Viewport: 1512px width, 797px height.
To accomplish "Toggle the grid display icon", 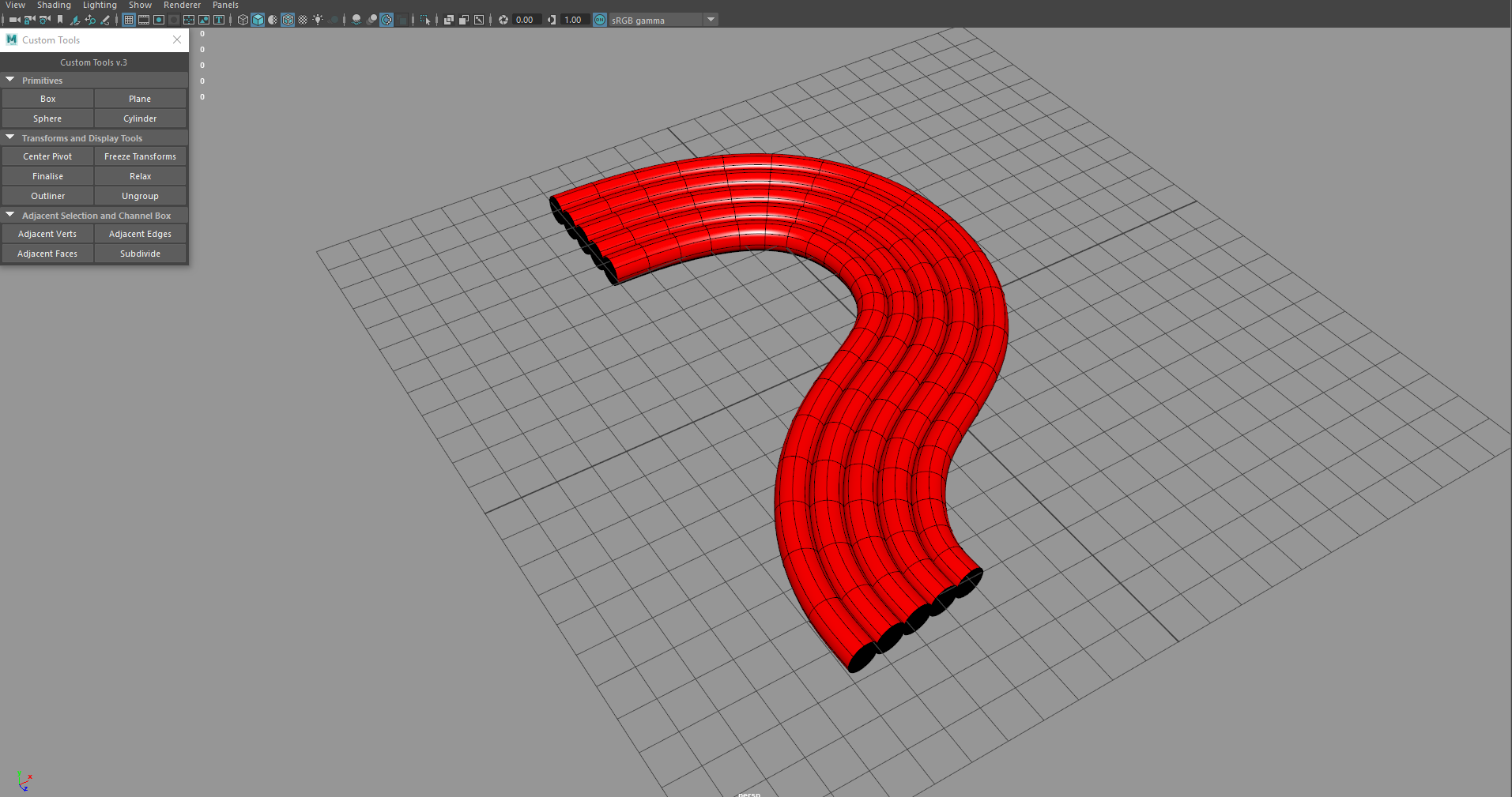I will (x=130, y=20).
